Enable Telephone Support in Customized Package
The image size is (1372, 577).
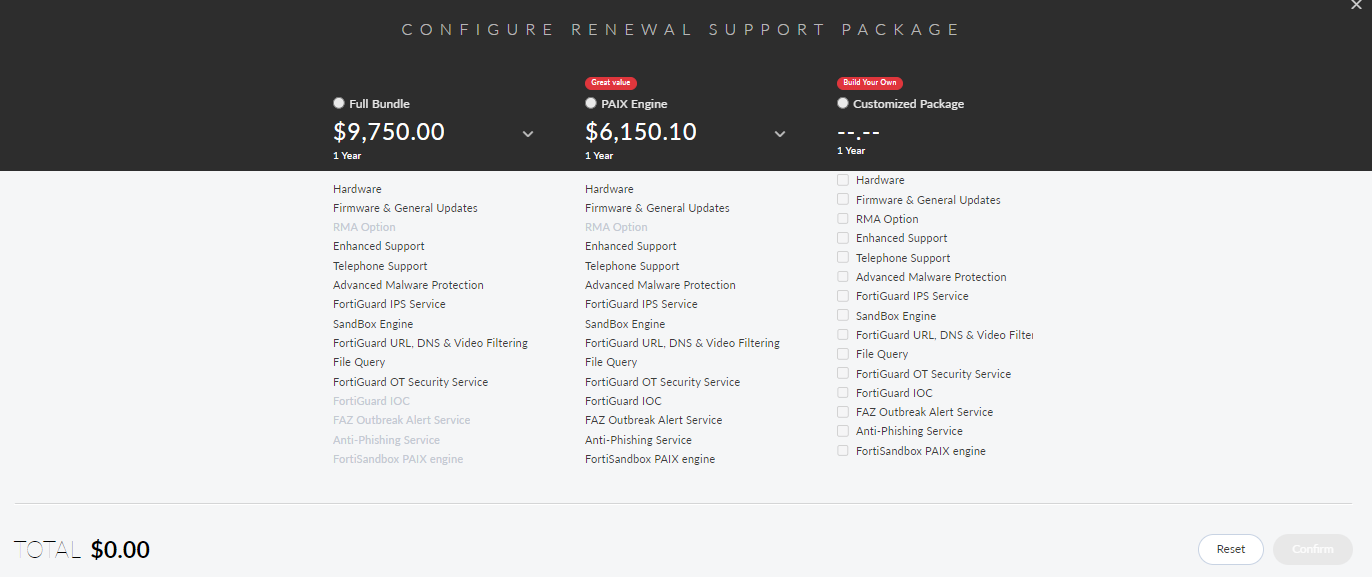coord(842,257)
